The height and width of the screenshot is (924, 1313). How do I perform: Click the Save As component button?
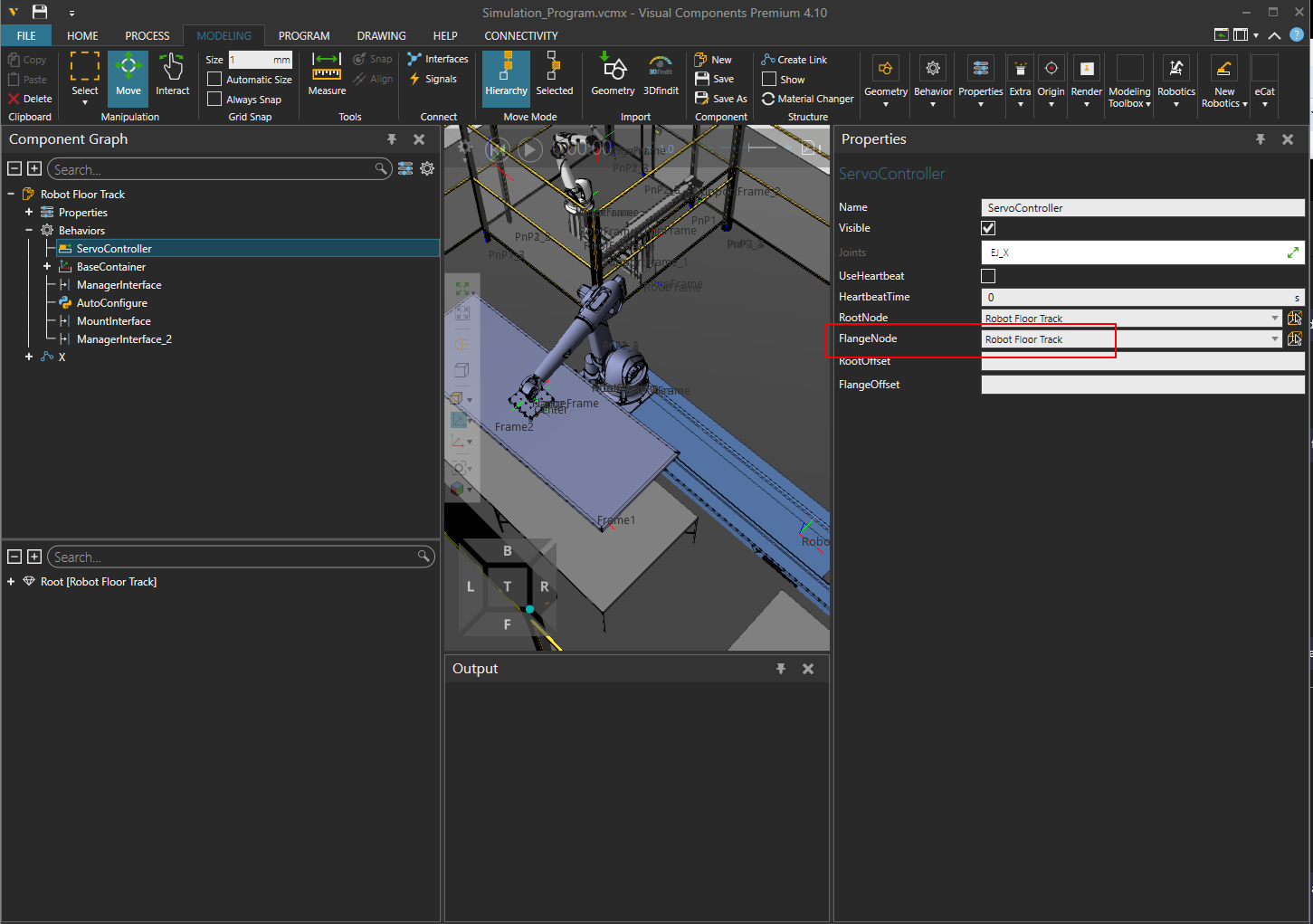[721, 99]
